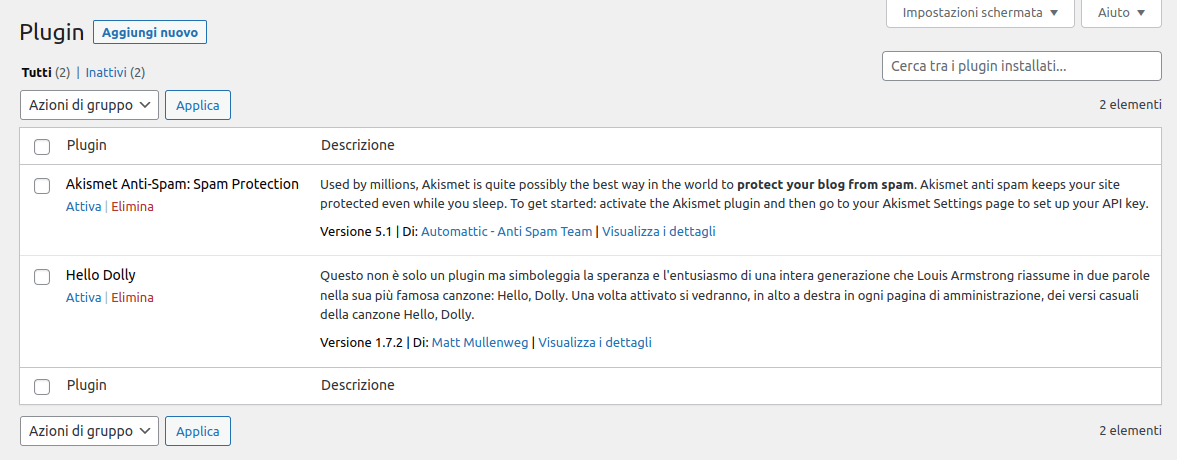Check the Hello Dolly plugin checkbox
The height and width of the screenshot is (460, 1177).
[x=42, y=277]
